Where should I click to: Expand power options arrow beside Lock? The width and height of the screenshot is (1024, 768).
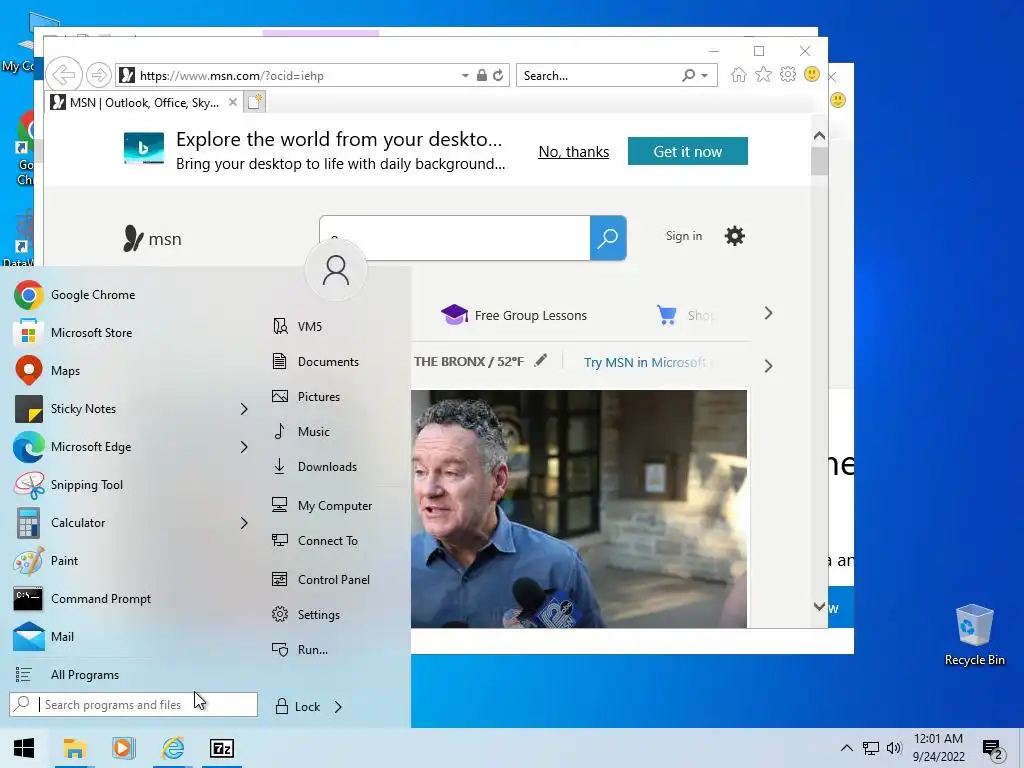click(338, 707)
